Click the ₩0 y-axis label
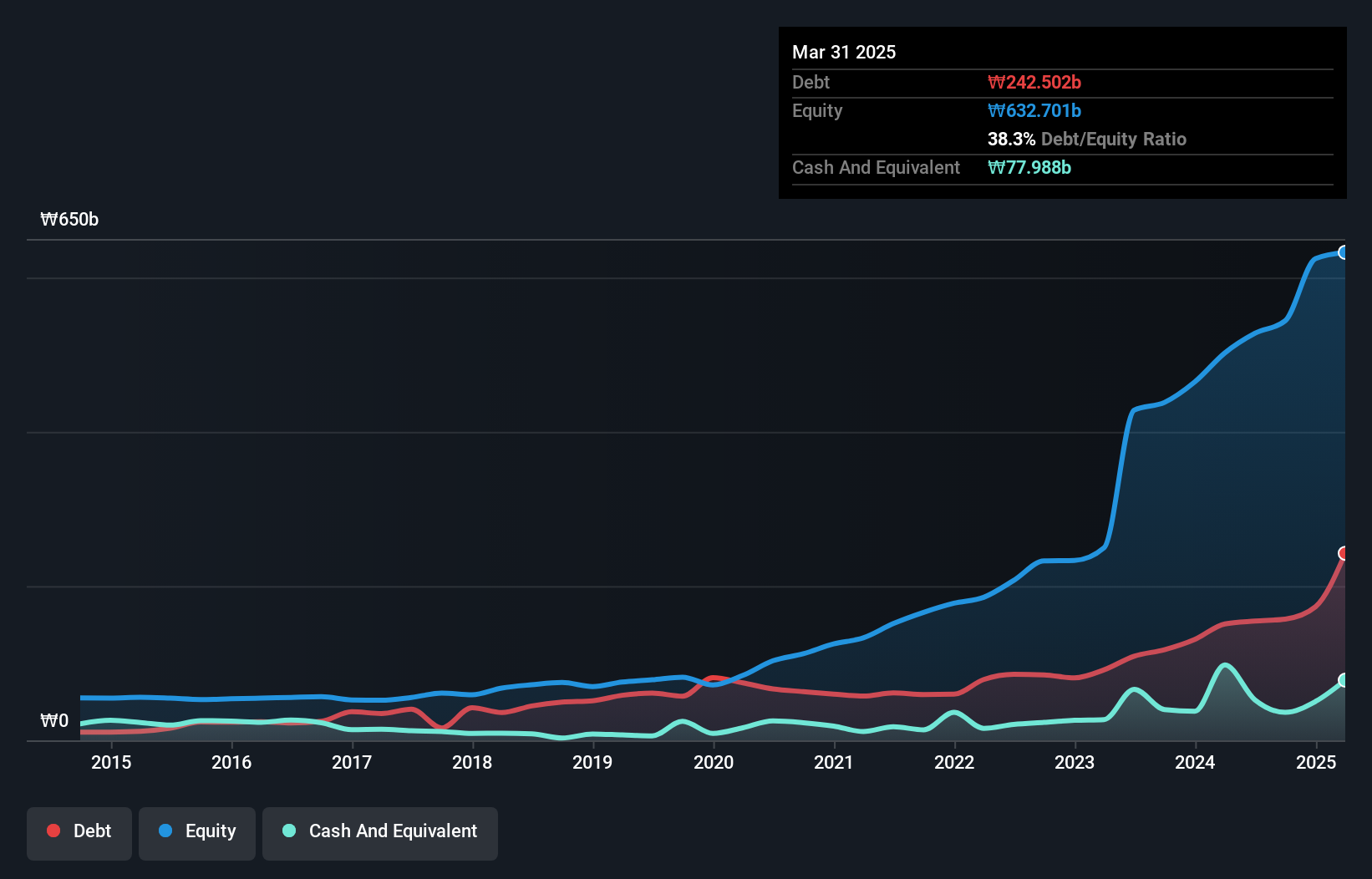Image resolution: width=1372 pixels, height=879 pixels. coord(54,720)
